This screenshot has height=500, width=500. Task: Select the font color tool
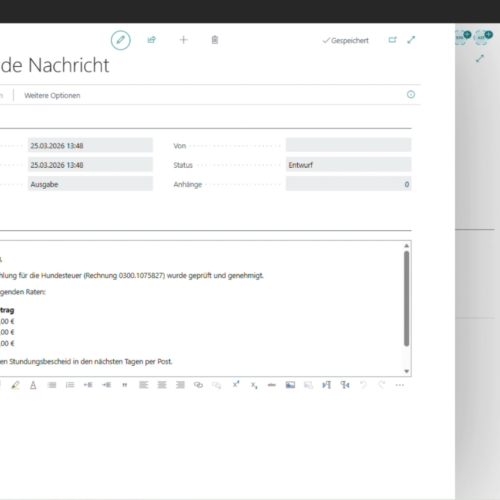click(x=33, y=385)
